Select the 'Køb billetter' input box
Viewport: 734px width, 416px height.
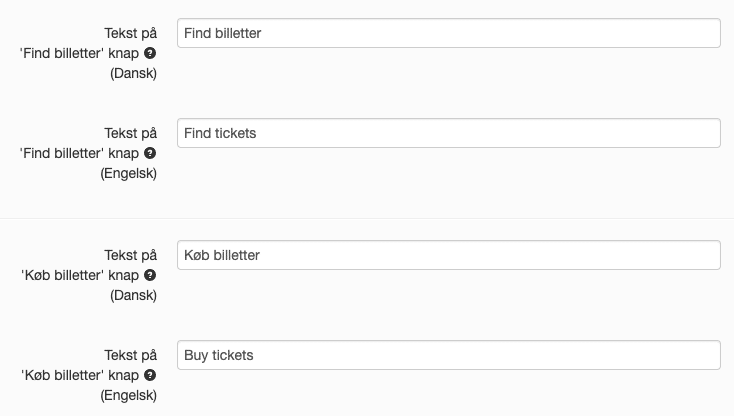(448, 255)
